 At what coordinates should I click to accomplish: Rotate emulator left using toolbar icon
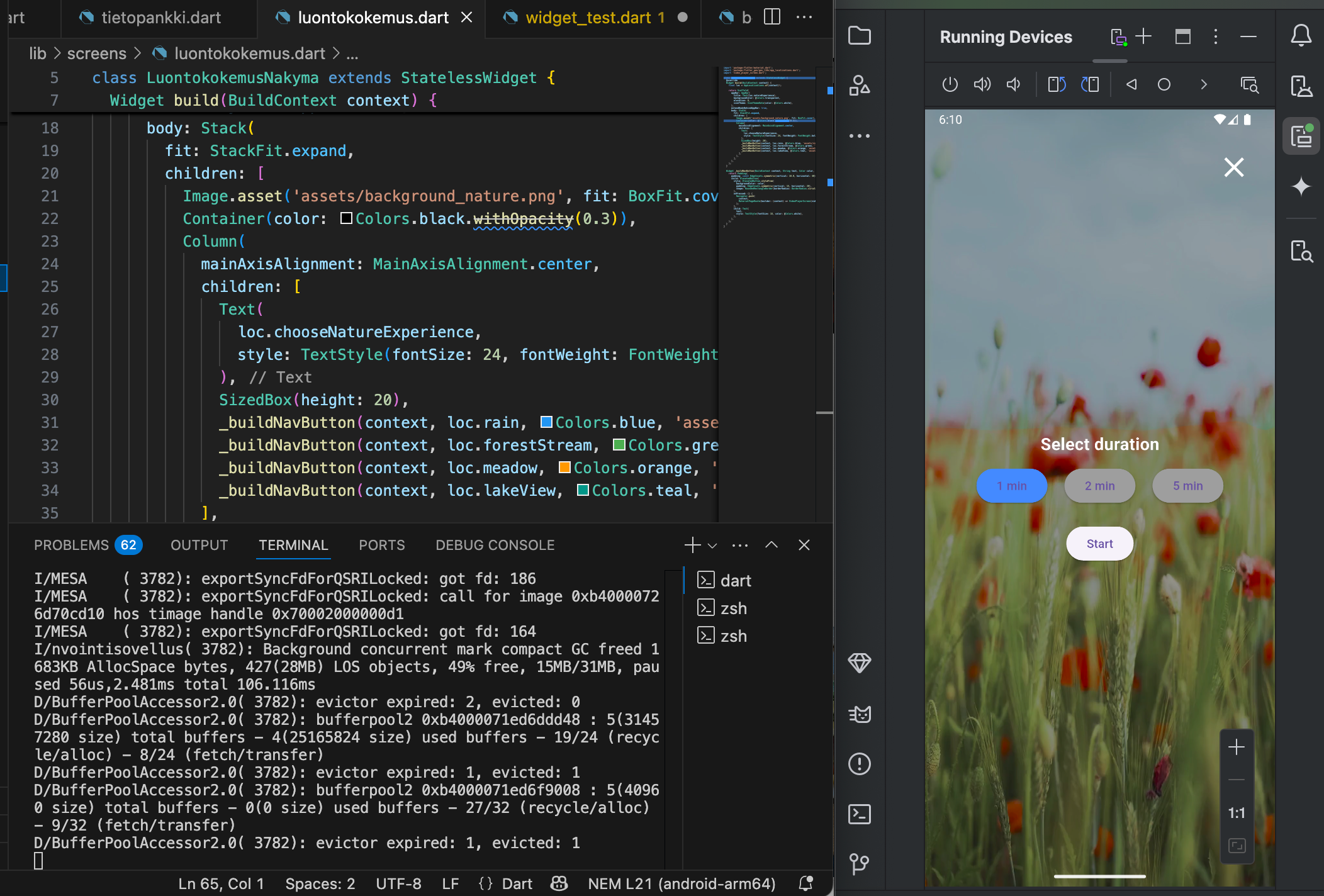[1057, 84]
